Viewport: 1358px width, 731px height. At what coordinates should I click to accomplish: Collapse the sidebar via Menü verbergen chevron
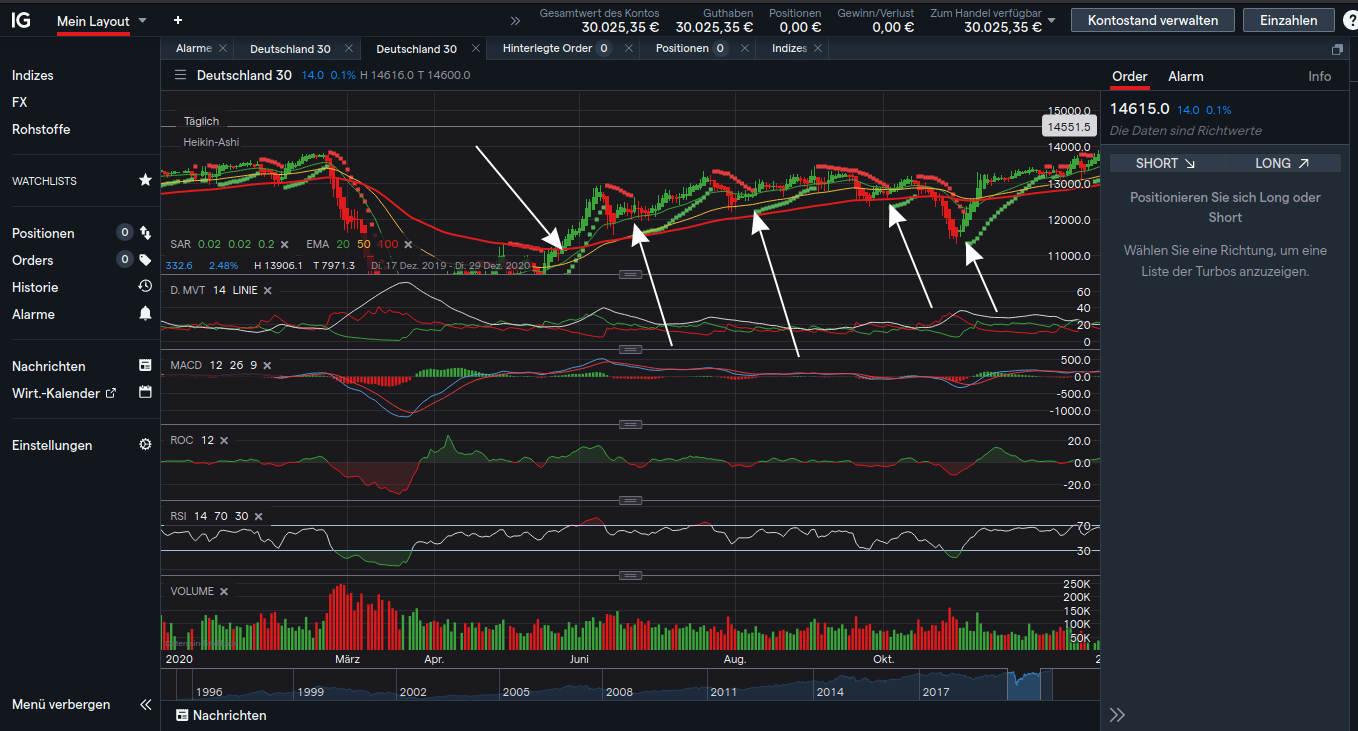145,704
